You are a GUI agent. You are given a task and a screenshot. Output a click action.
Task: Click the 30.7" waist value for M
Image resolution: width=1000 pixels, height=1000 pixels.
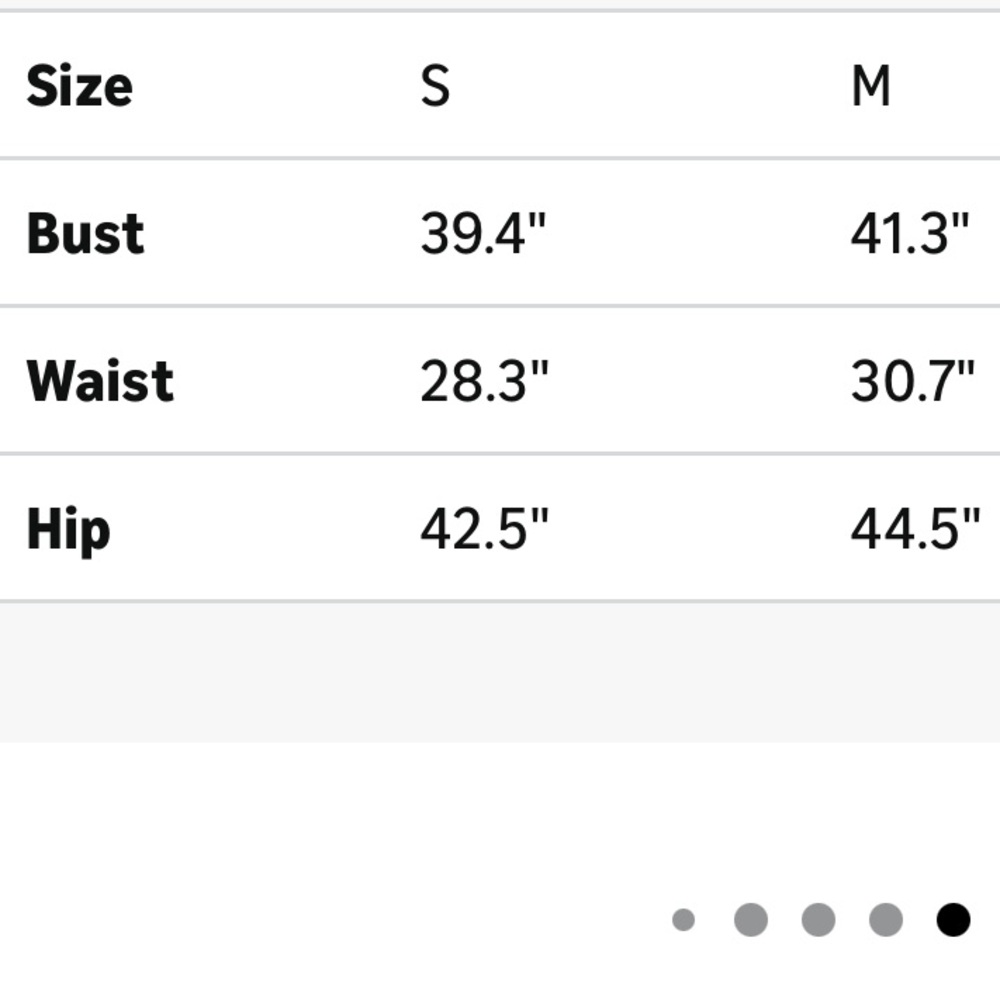913,381
